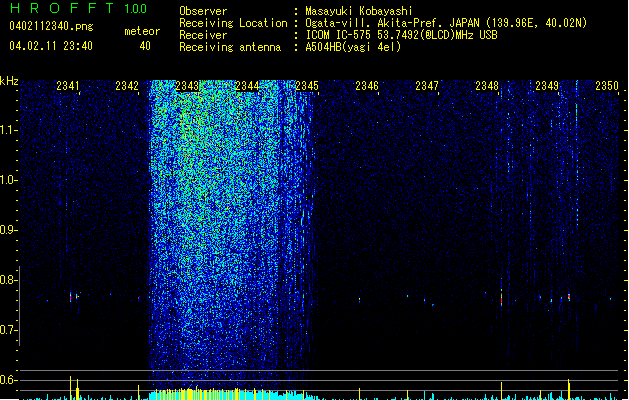Click the 1.1 frequency axis label
The width and height of the screenshot is (629, 400).
(8, 130)
